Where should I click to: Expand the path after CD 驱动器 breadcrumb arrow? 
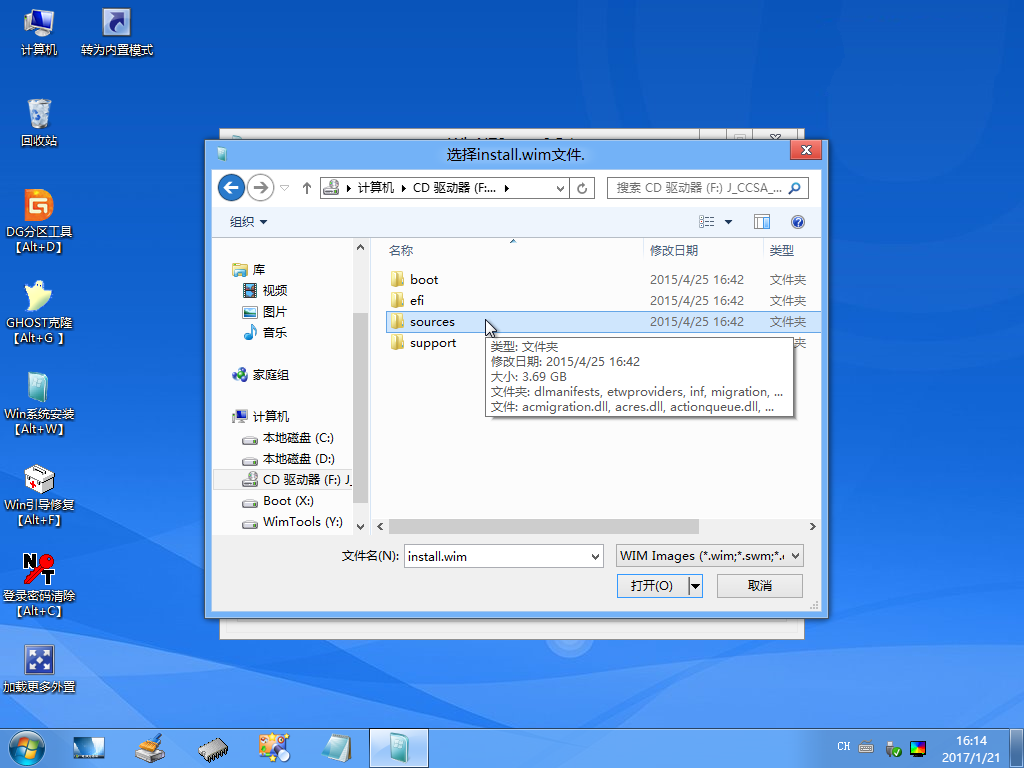(x=506, y=188)
